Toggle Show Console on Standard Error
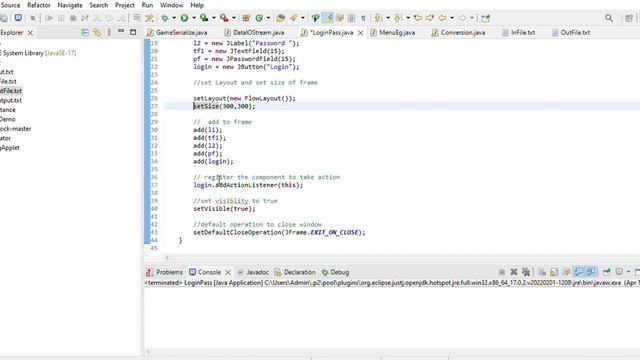 pyautogui.click(x=591, y=271)
